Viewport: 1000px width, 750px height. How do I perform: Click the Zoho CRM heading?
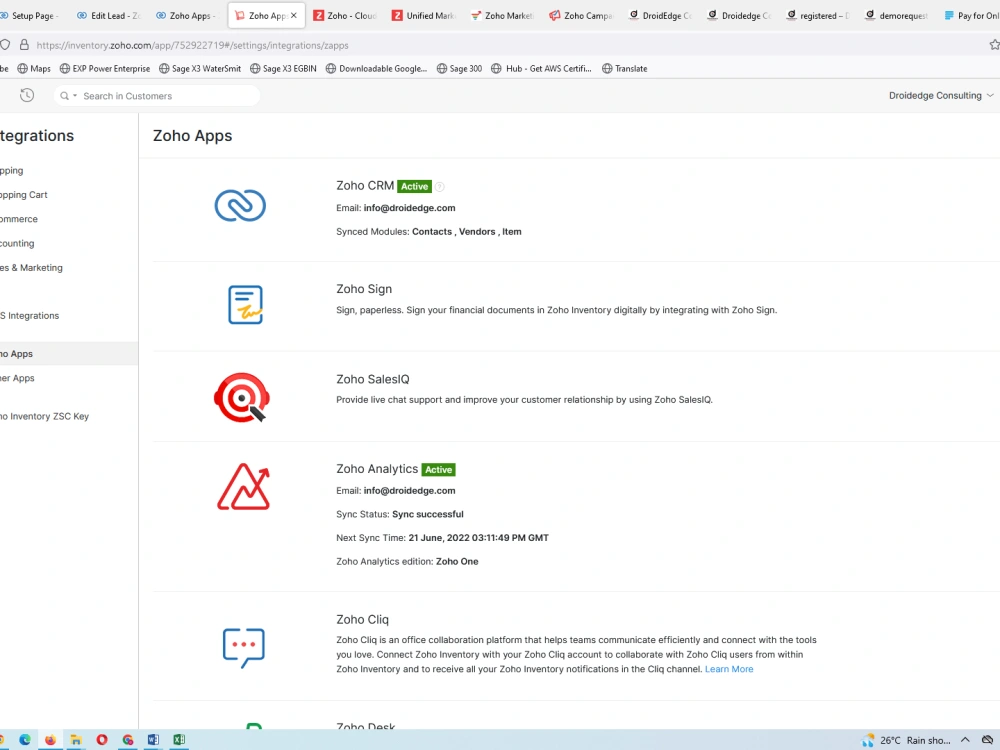tap(365, 186)
